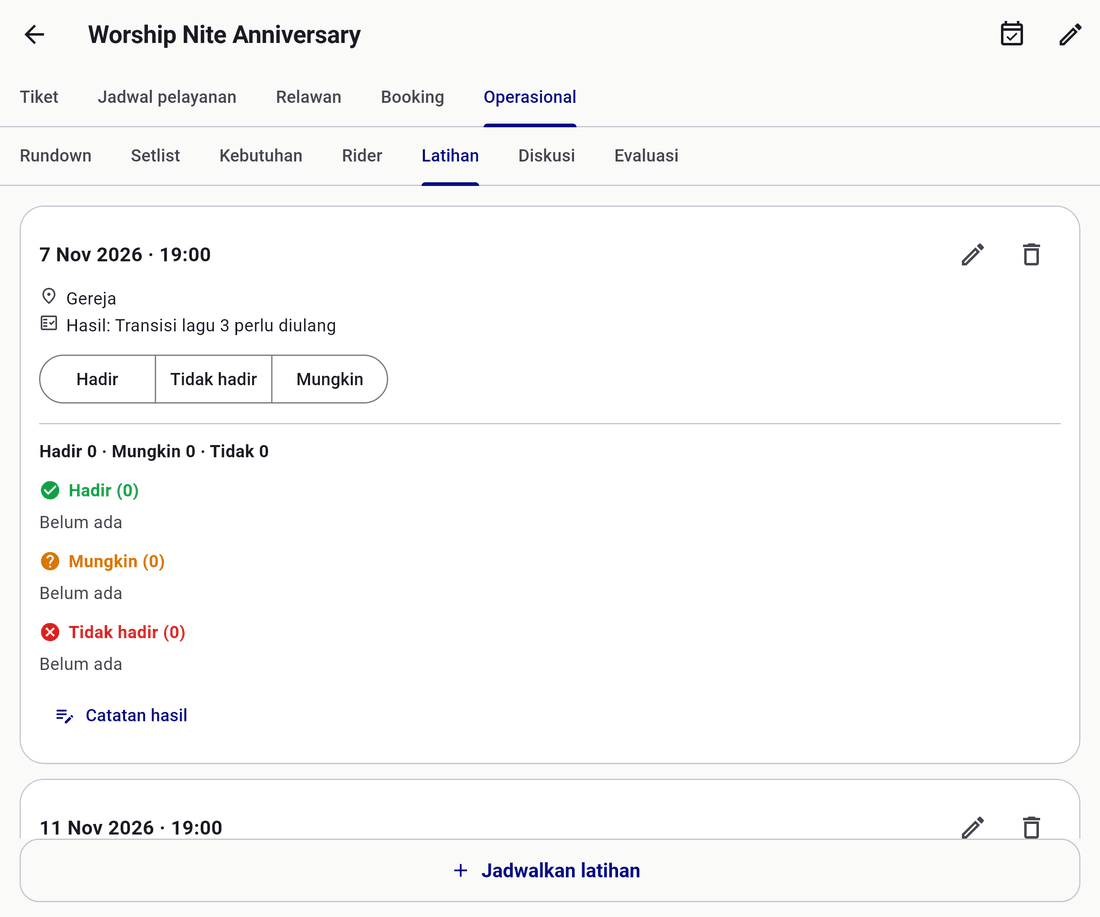Click the Gereja location text

(91, 299)
